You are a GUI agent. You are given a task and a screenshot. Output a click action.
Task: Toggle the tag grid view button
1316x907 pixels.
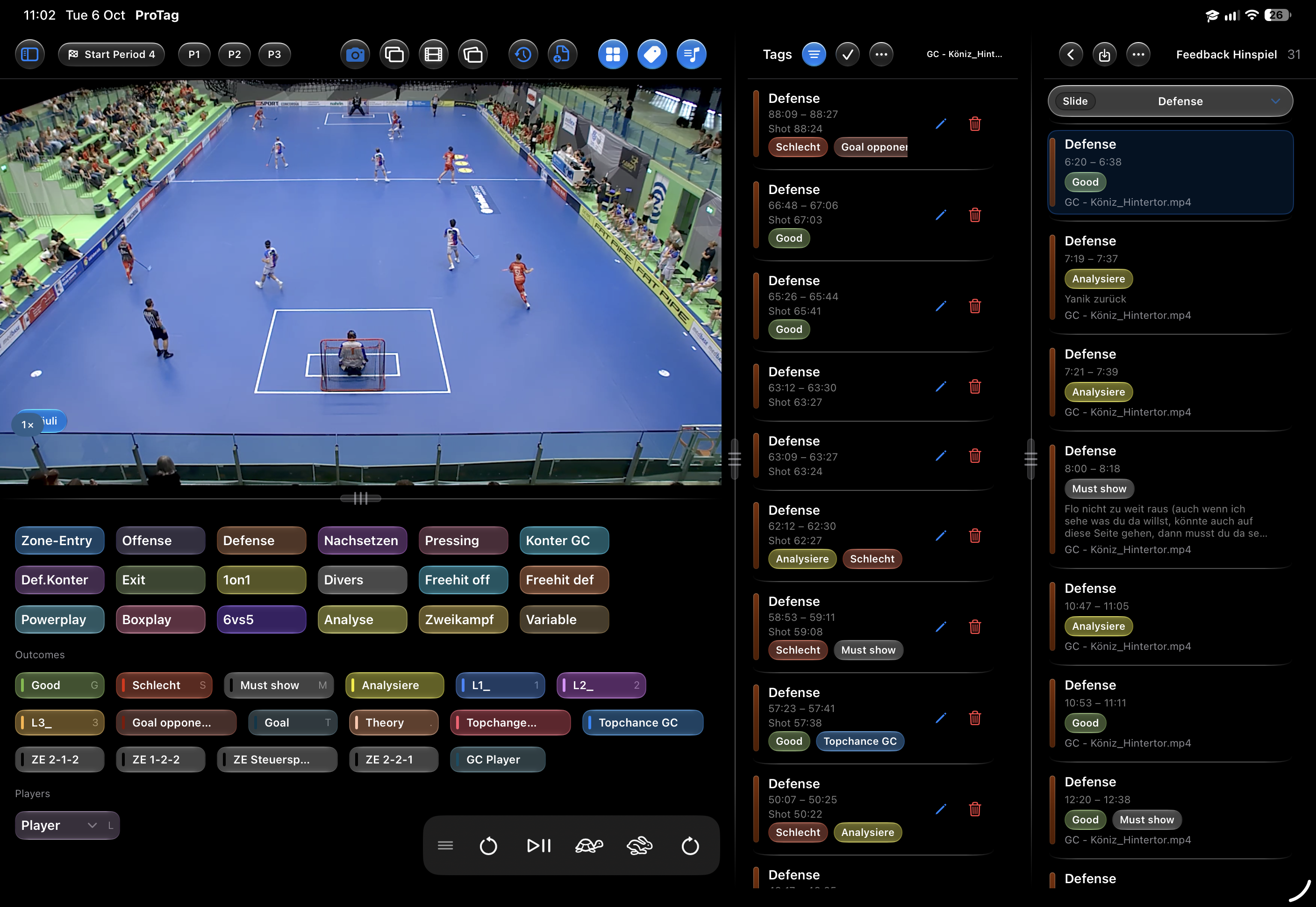[x=613, y=55]
